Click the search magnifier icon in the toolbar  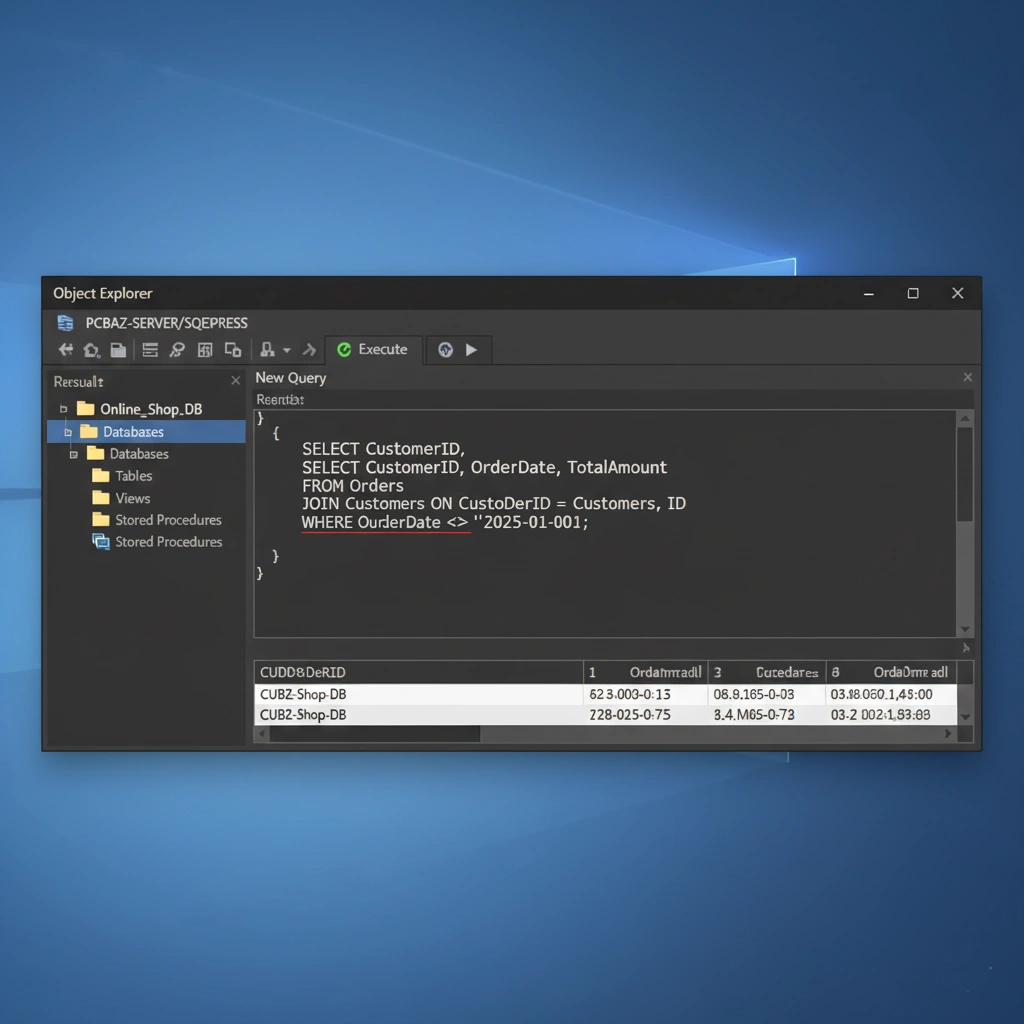[177, 349]
